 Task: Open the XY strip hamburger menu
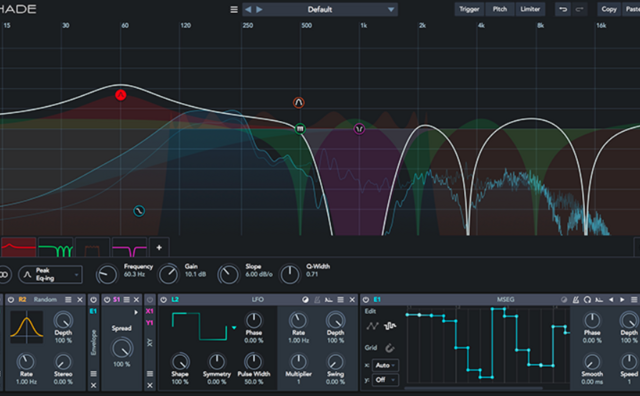click(150, 374)
